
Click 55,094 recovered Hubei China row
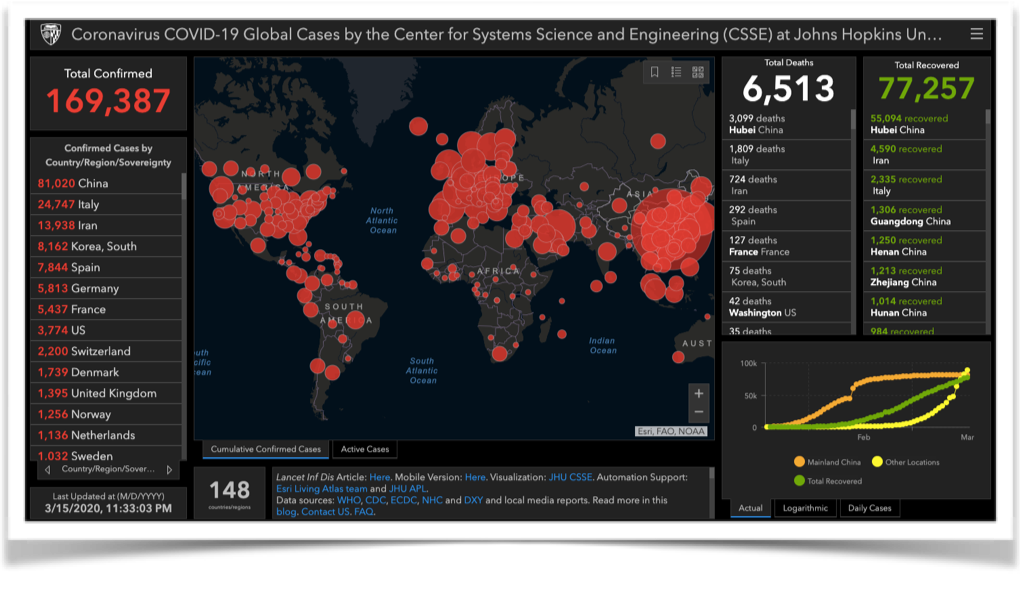[x=924, y=124]
